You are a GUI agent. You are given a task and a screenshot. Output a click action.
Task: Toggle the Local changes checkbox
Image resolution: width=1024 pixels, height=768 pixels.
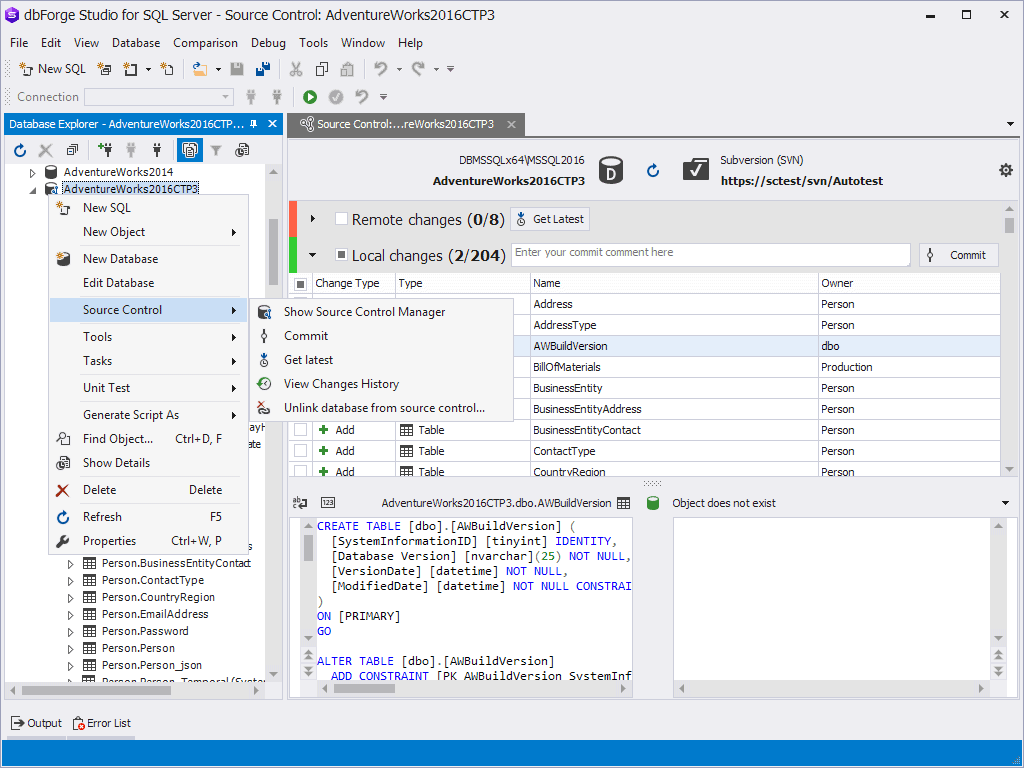pos(341,255)
